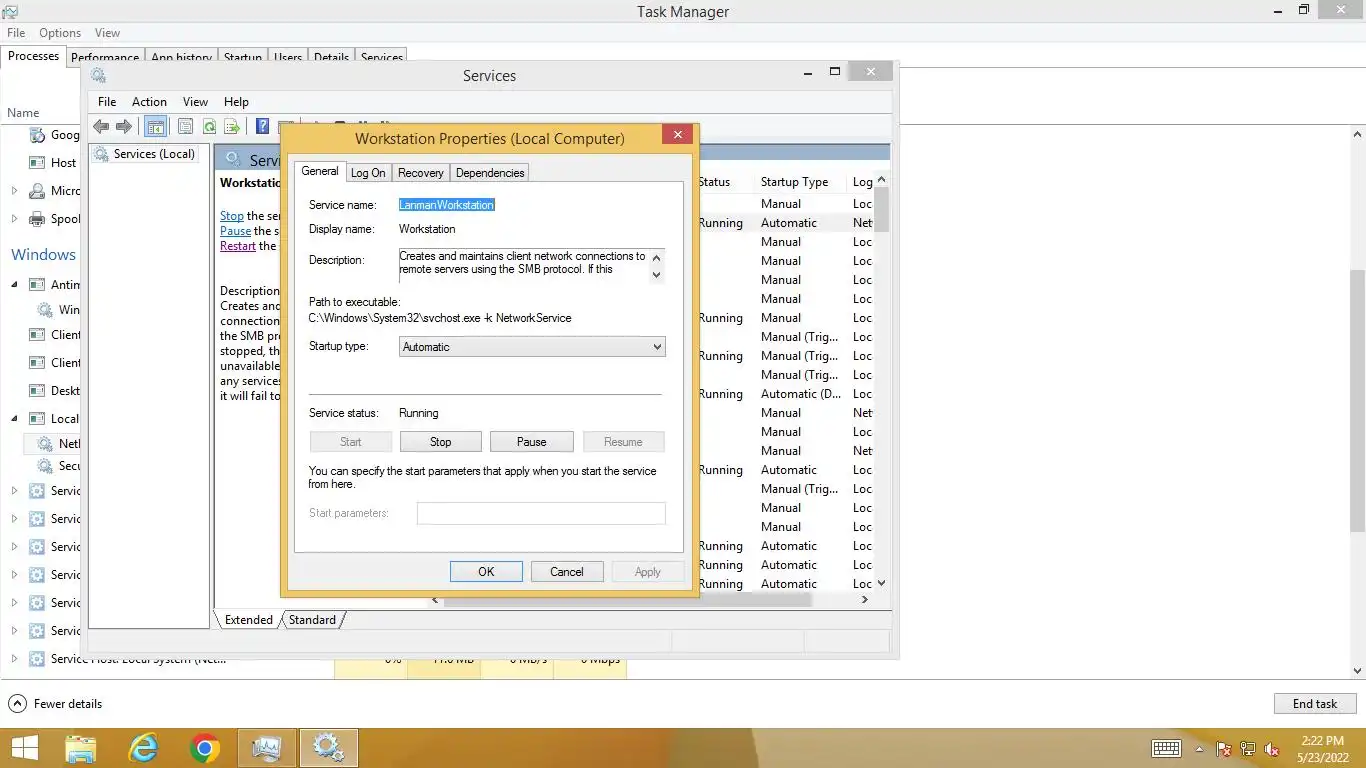Image resolution: width=1366 pixels, height=768 pixels.
Task: Click Services list vertical scrollbar thumb
Action: pos(882,210)
